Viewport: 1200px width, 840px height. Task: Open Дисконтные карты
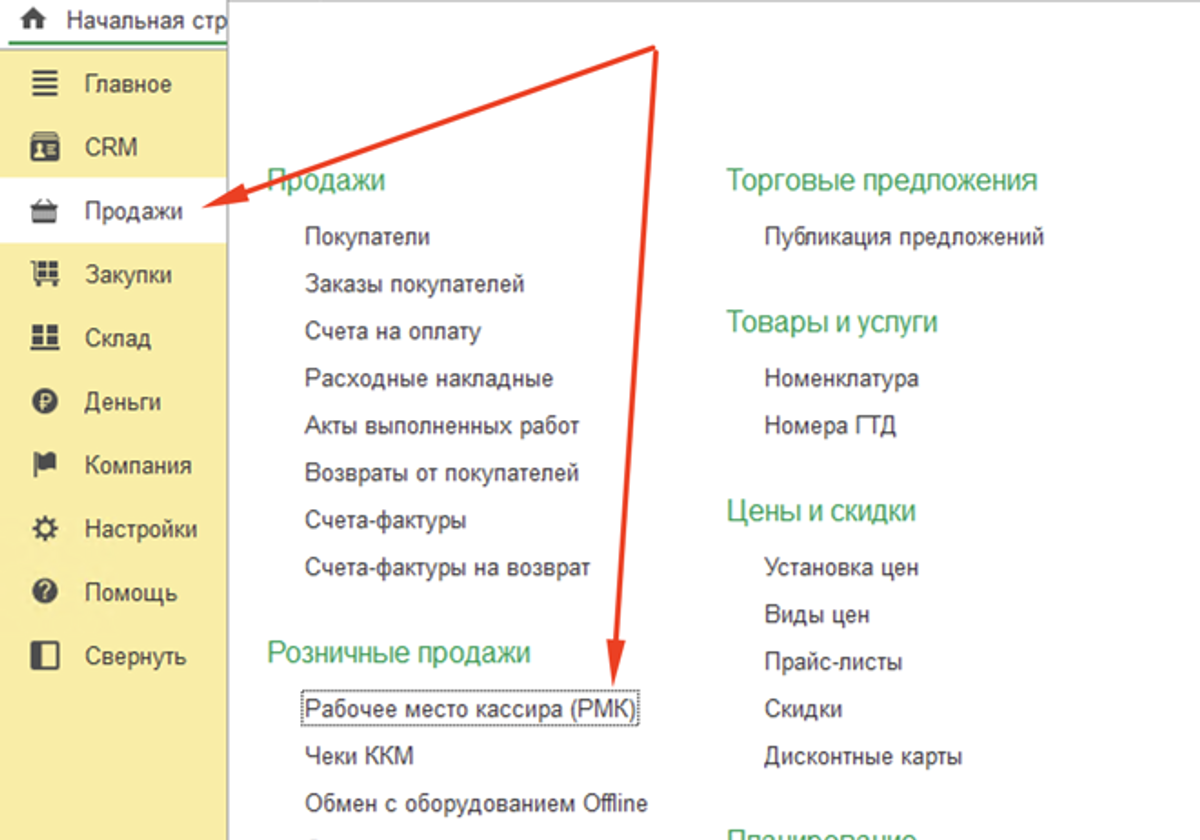pos(863,756)
